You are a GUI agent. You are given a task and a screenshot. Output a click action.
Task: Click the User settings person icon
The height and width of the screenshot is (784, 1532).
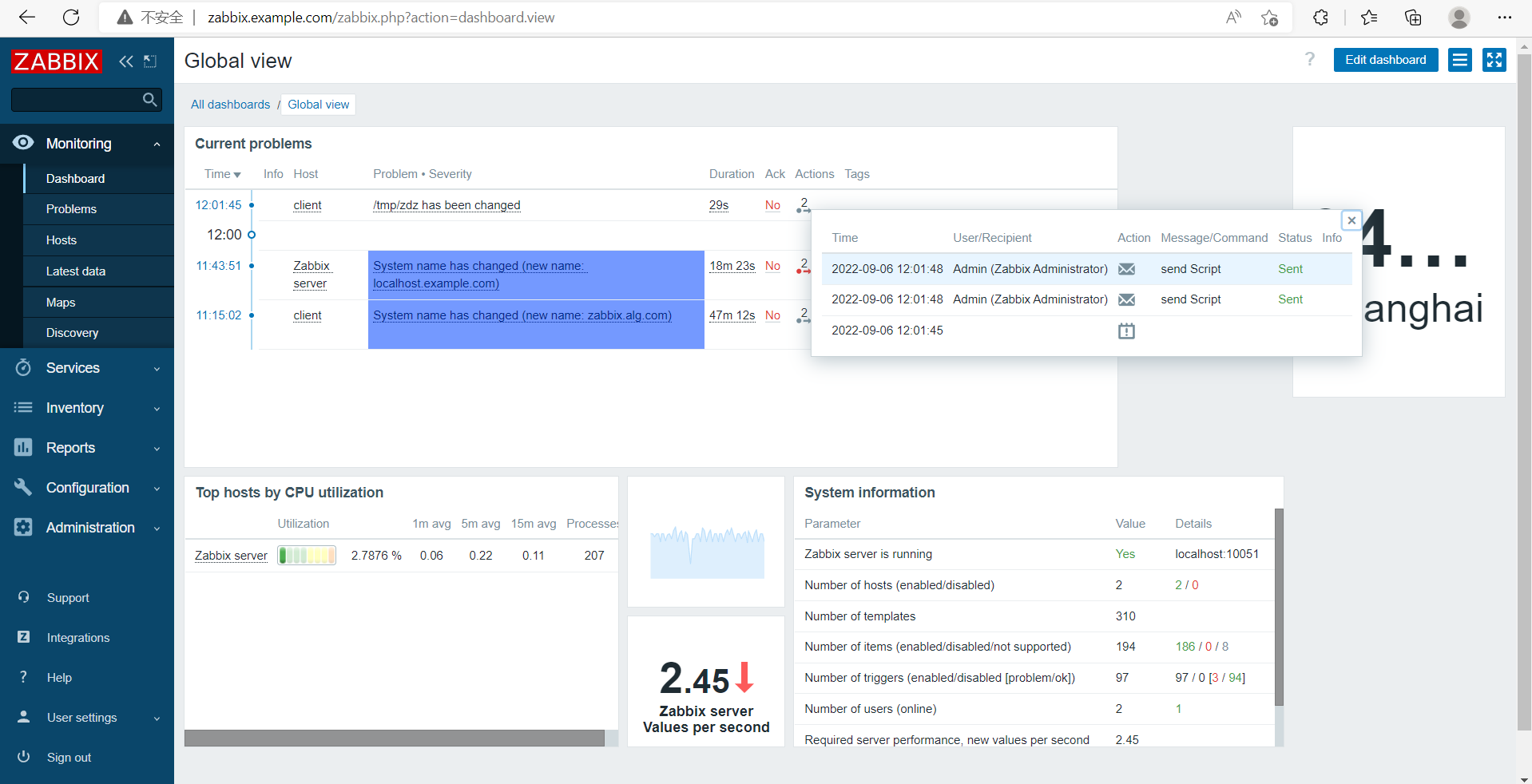tap(23, 717)
